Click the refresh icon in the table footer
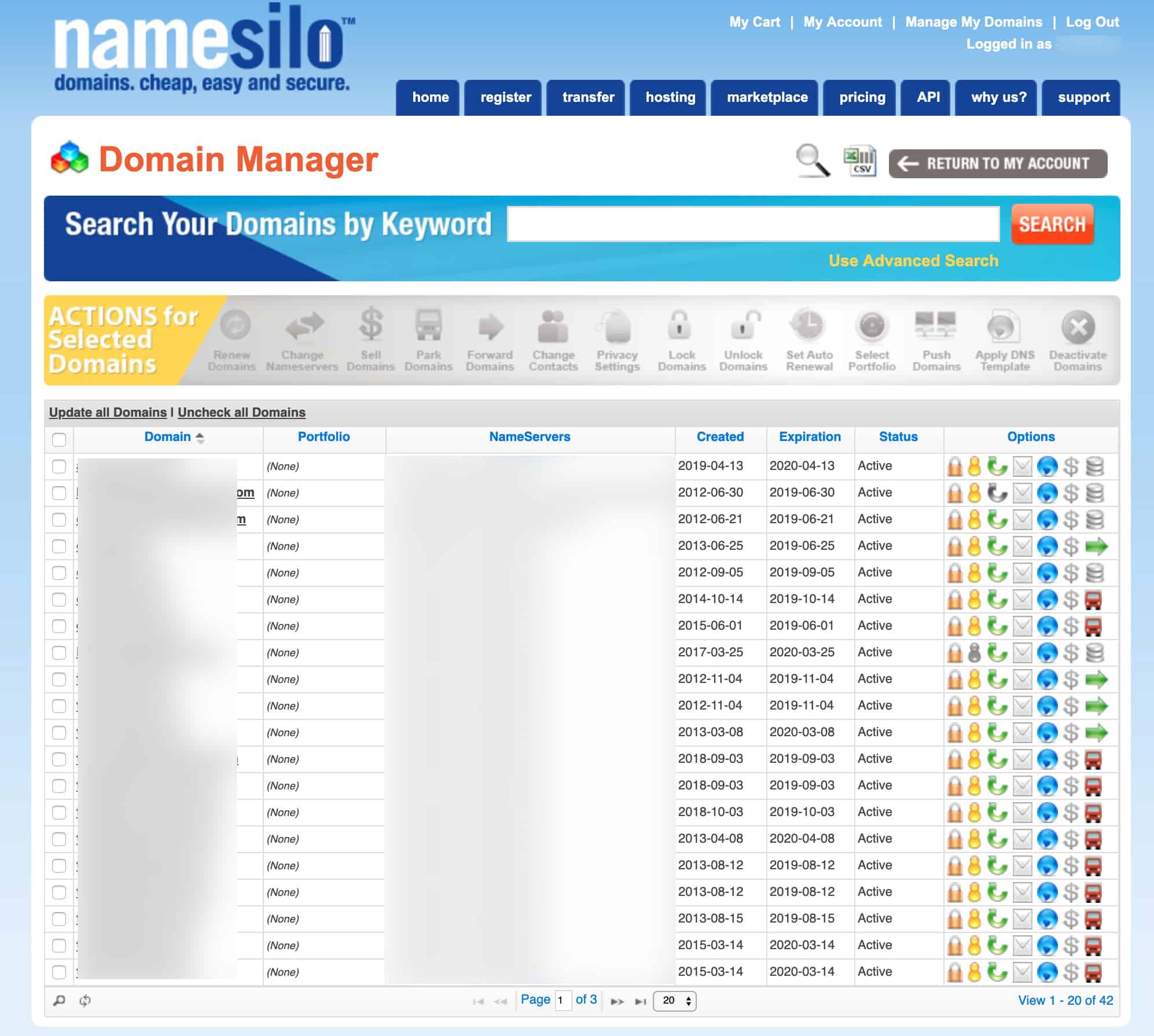The height and width of the screenshot is (1036, 1154). pos(85,1000)
